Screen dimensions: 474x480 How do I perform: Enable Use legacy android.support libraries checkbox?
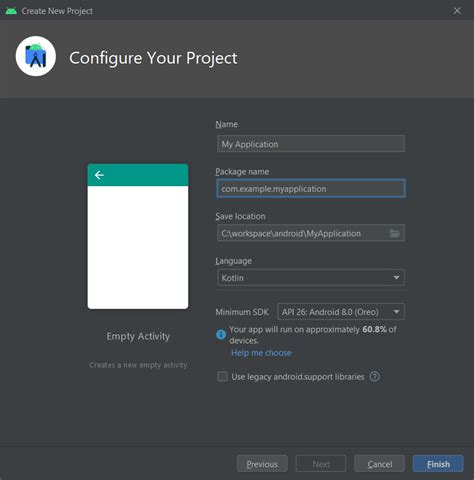[222, 377]
